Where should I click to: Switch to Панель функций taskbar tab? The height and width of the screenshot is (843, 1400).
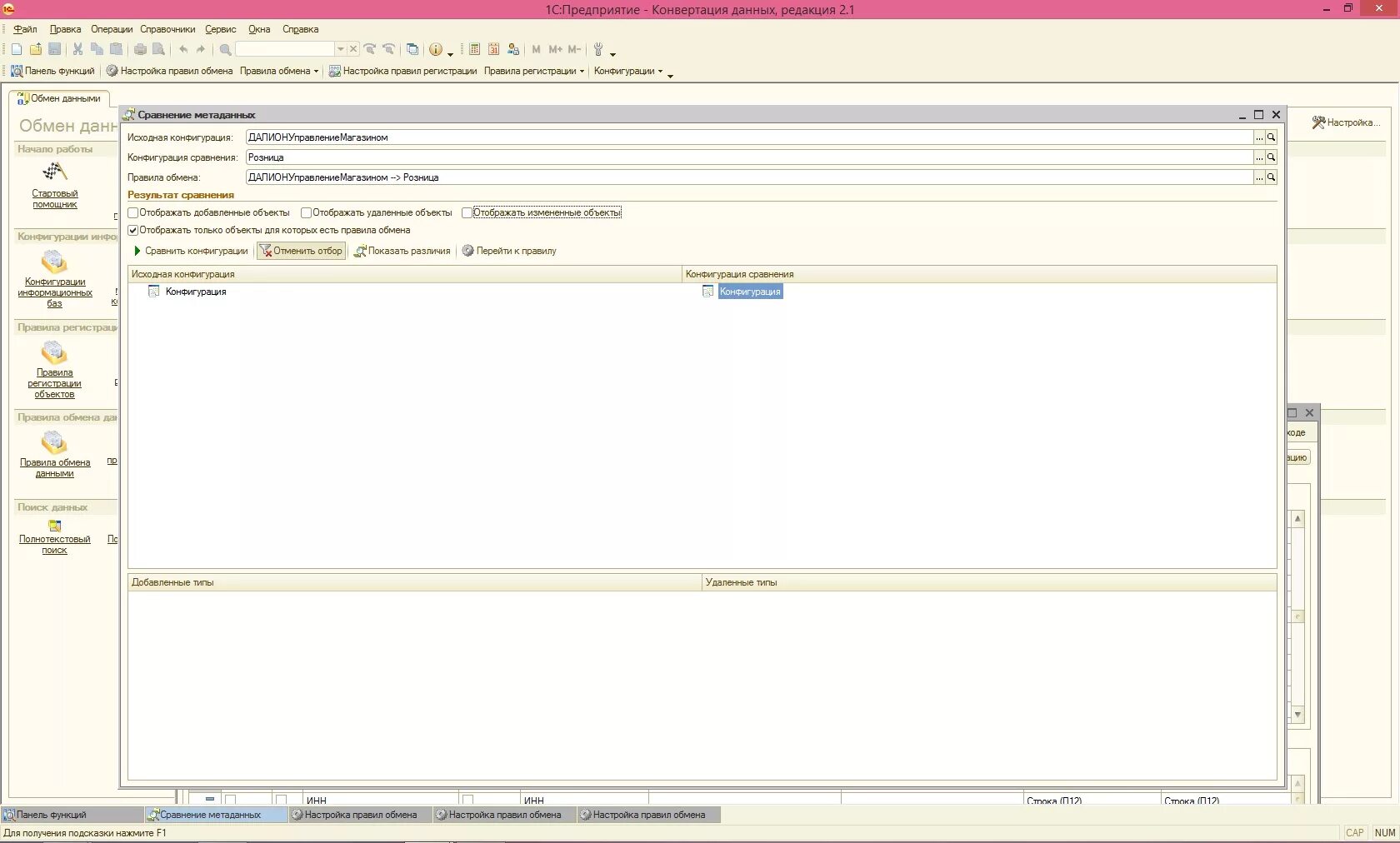[72, 815]
